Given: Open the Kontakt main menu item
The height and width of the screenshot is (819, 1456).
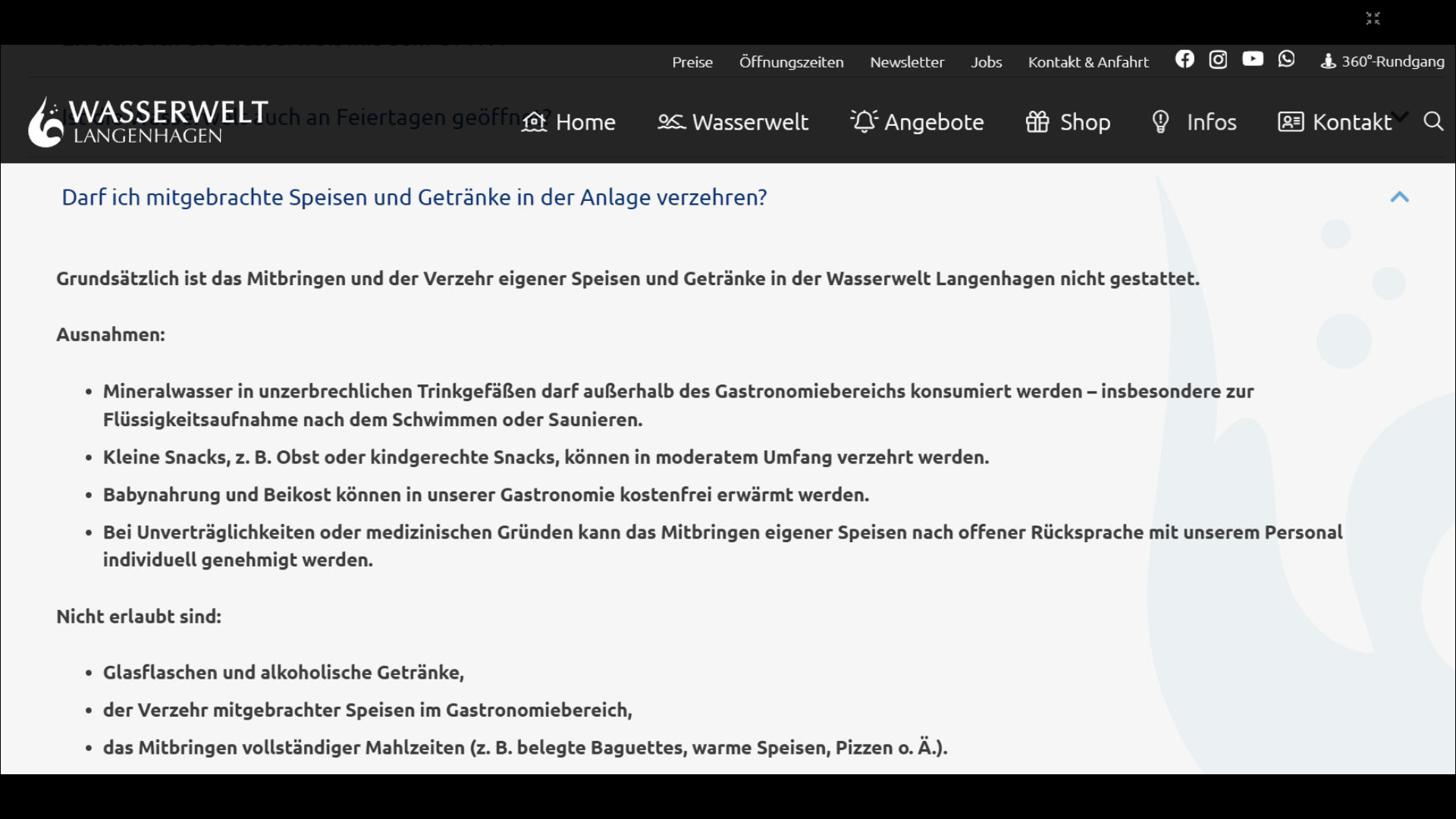Looking at the screenshot, I should [1335, 122].
